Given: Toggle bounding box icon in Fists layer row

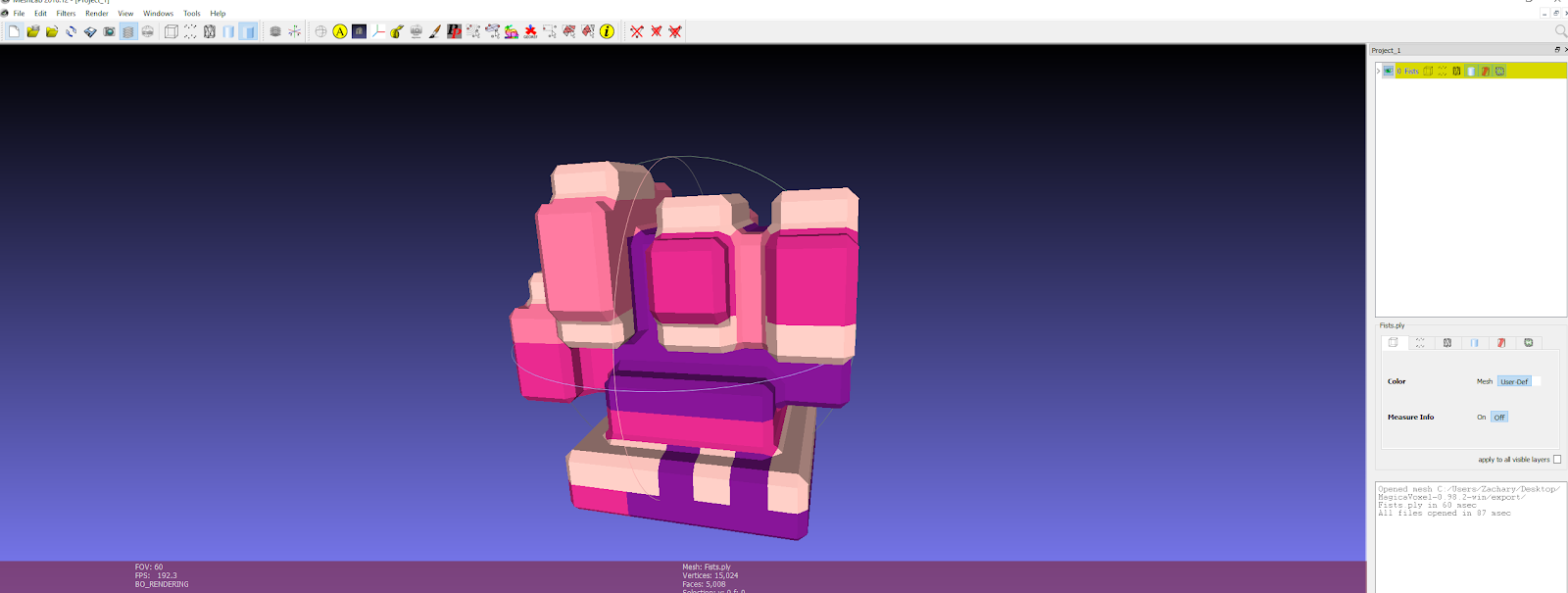Looking at the screenshot, I should click(x=1428, y=71).
